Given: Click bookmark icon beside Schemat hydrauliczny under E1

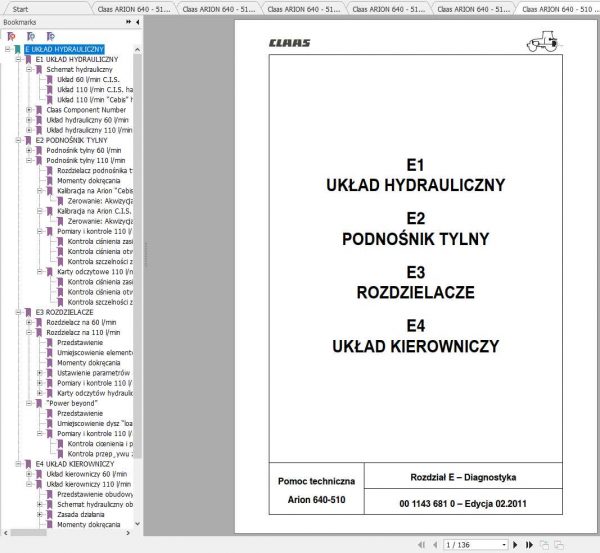Looking at the screenshot, I should click(x=39, y=70).
